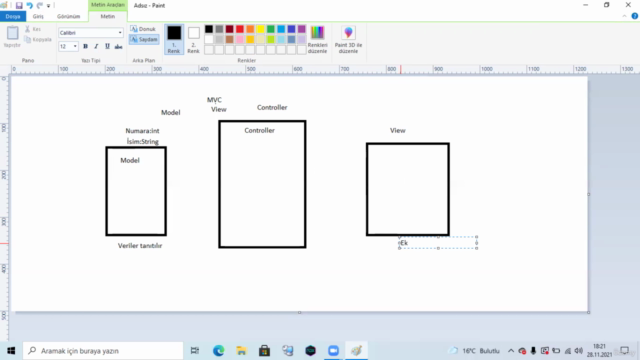Screen dimensions: 640x360
Task: Click the taskbar search box
Action: 103,351
